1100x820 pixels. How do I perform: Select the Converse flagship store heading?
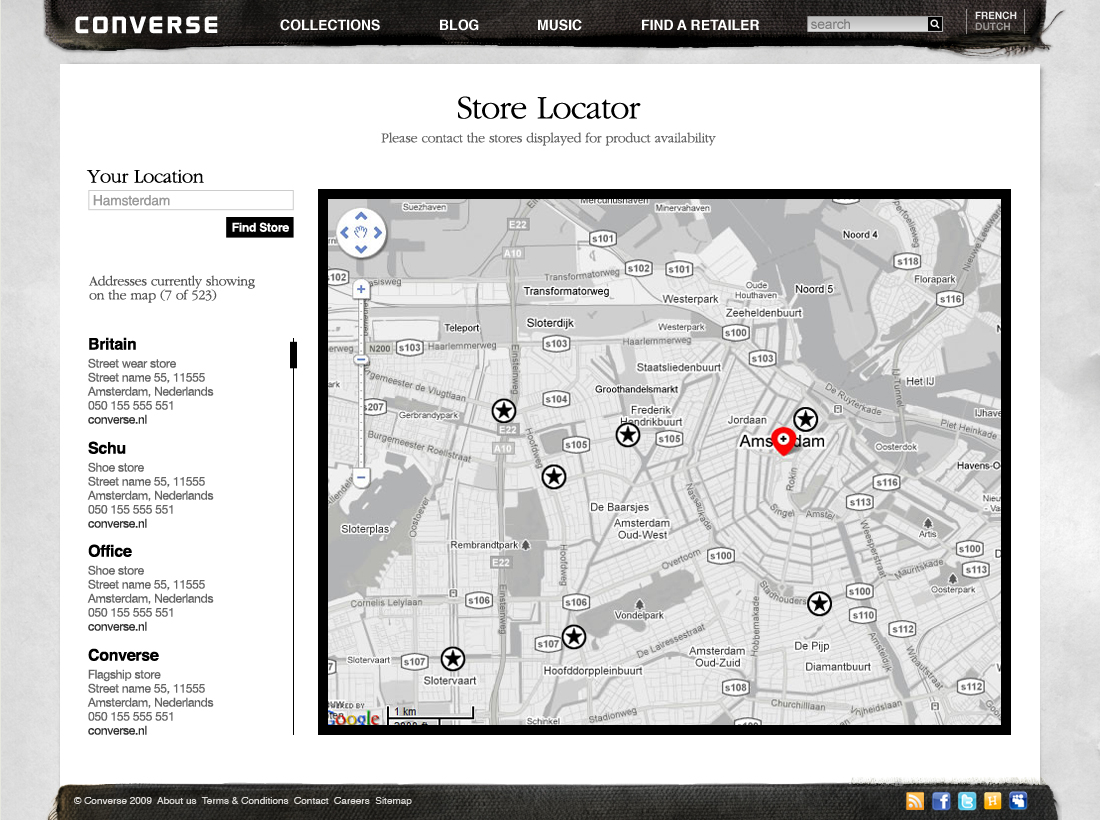click(123, 655)
